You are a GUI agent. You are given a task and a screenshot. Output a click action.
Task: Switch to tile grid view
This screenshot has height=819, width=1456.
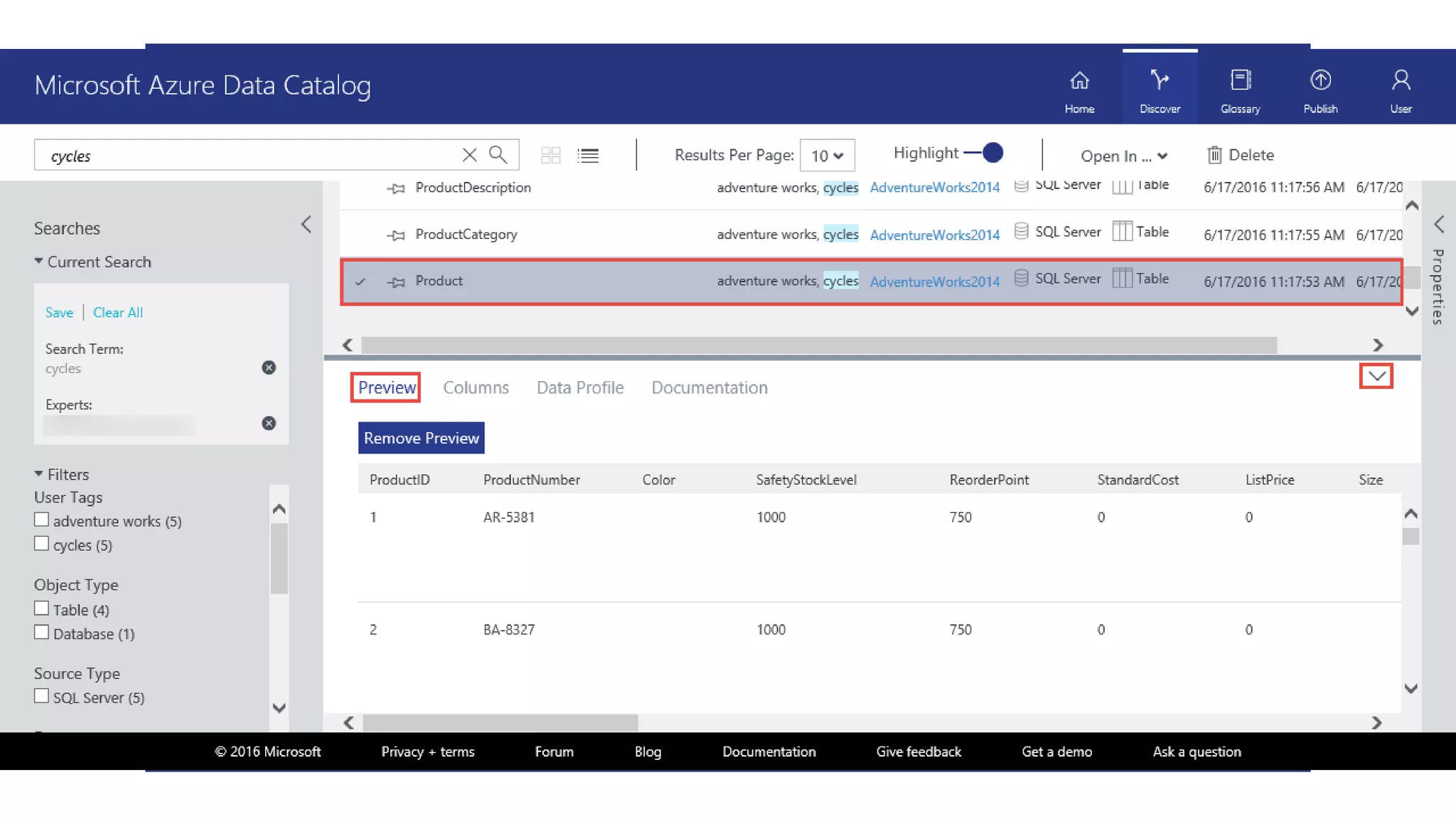[x=550, y=155]
